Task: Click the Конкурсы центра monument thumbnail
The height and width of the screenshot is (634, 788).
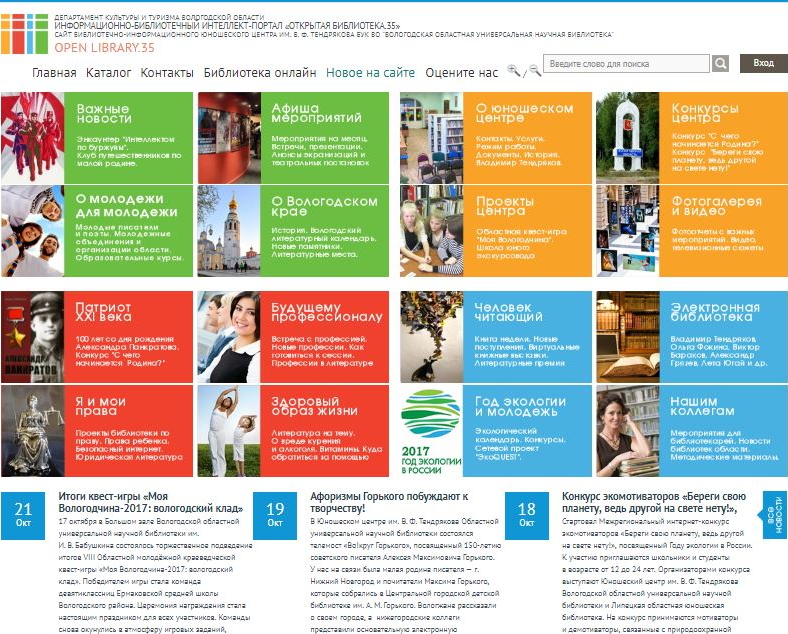Action: (x=628, y=138)
